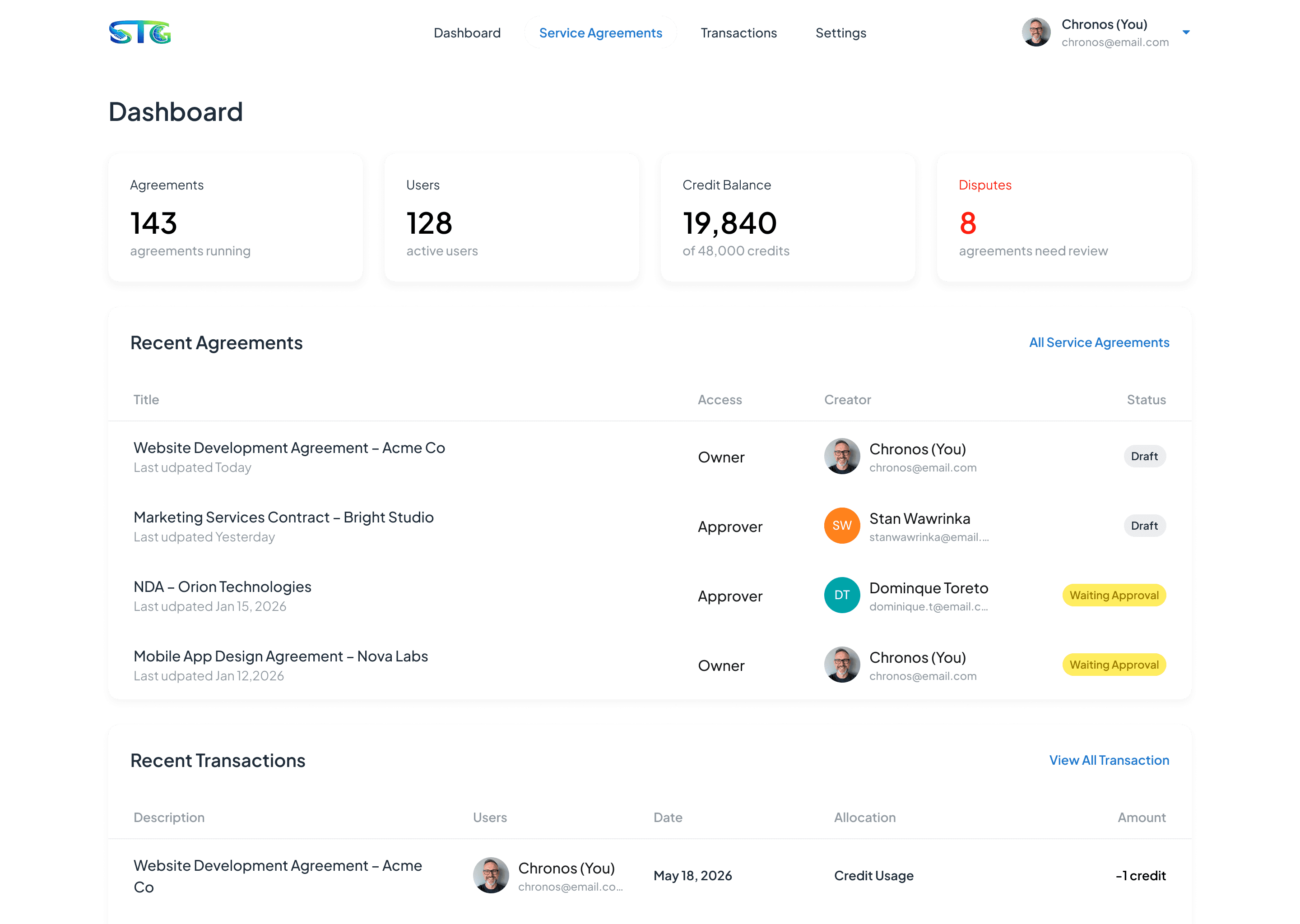Expand the user account dropdown arrow

click(x=1186, y=32)
